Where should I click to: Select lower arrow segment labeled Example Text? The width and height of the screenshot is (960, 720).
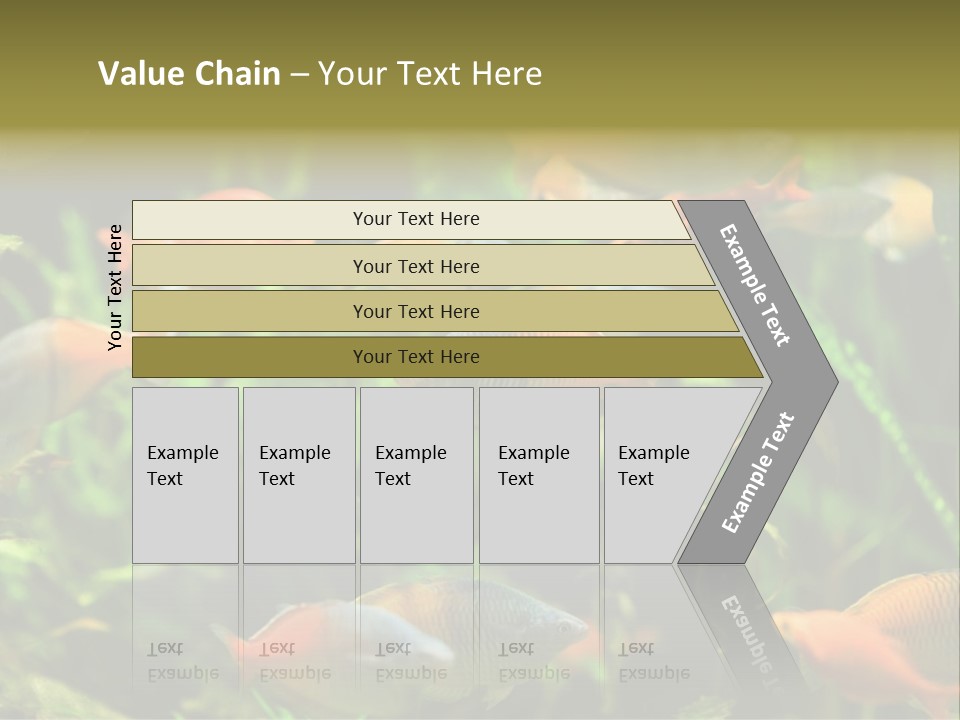pyautogui.click(x=758, y=473)
